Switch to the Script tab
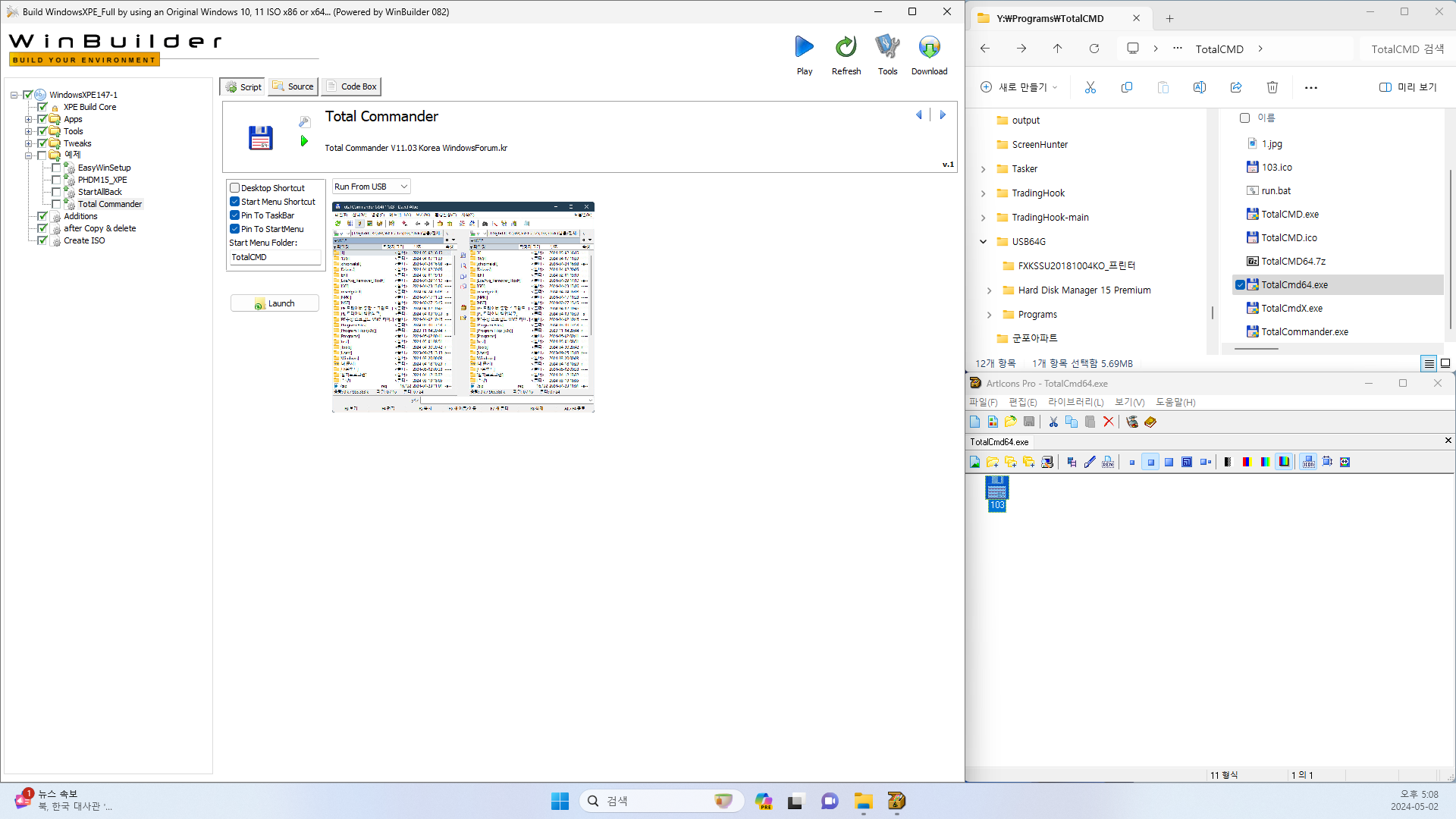Screen dimensions: 1456x819 [243, 86]
